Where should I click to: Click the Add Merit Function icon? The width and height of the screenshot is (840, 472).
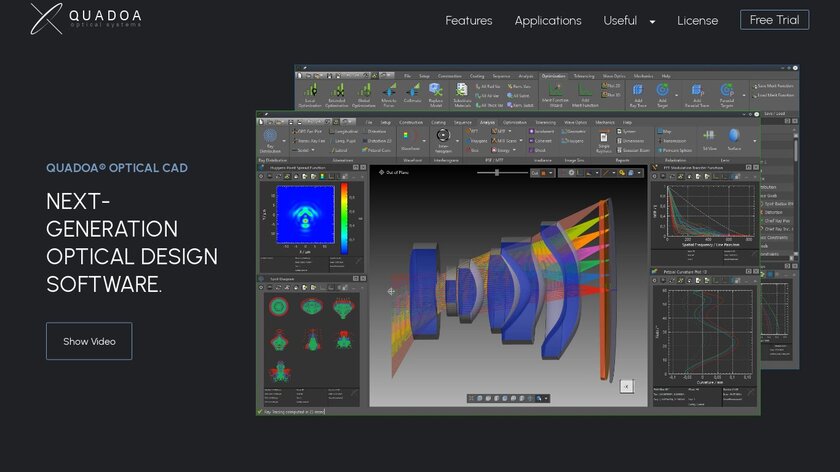coord(585,95)
